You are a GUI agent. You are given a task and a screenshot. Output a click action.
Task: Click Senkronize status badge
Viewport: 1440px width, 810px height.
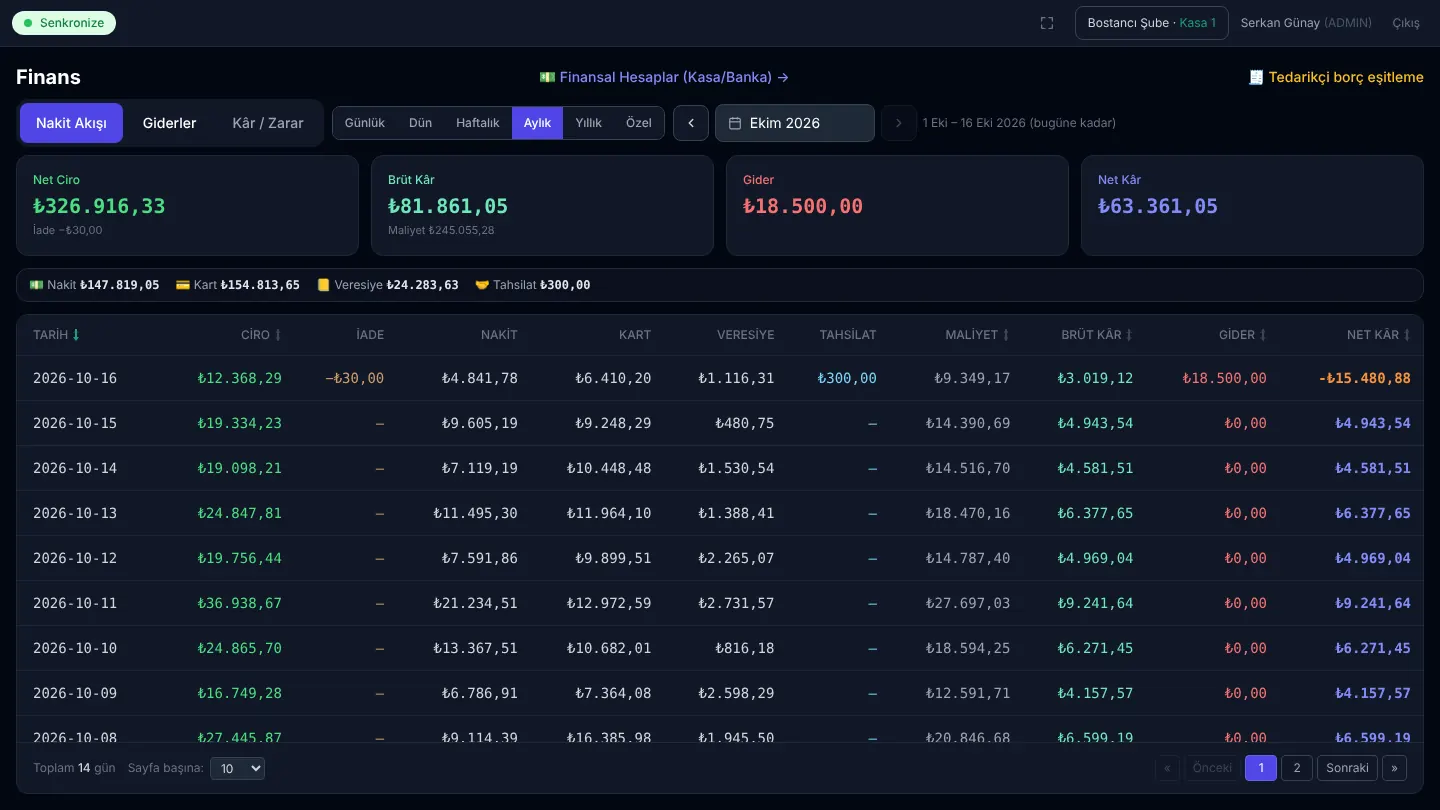click(x=64, y=23)
